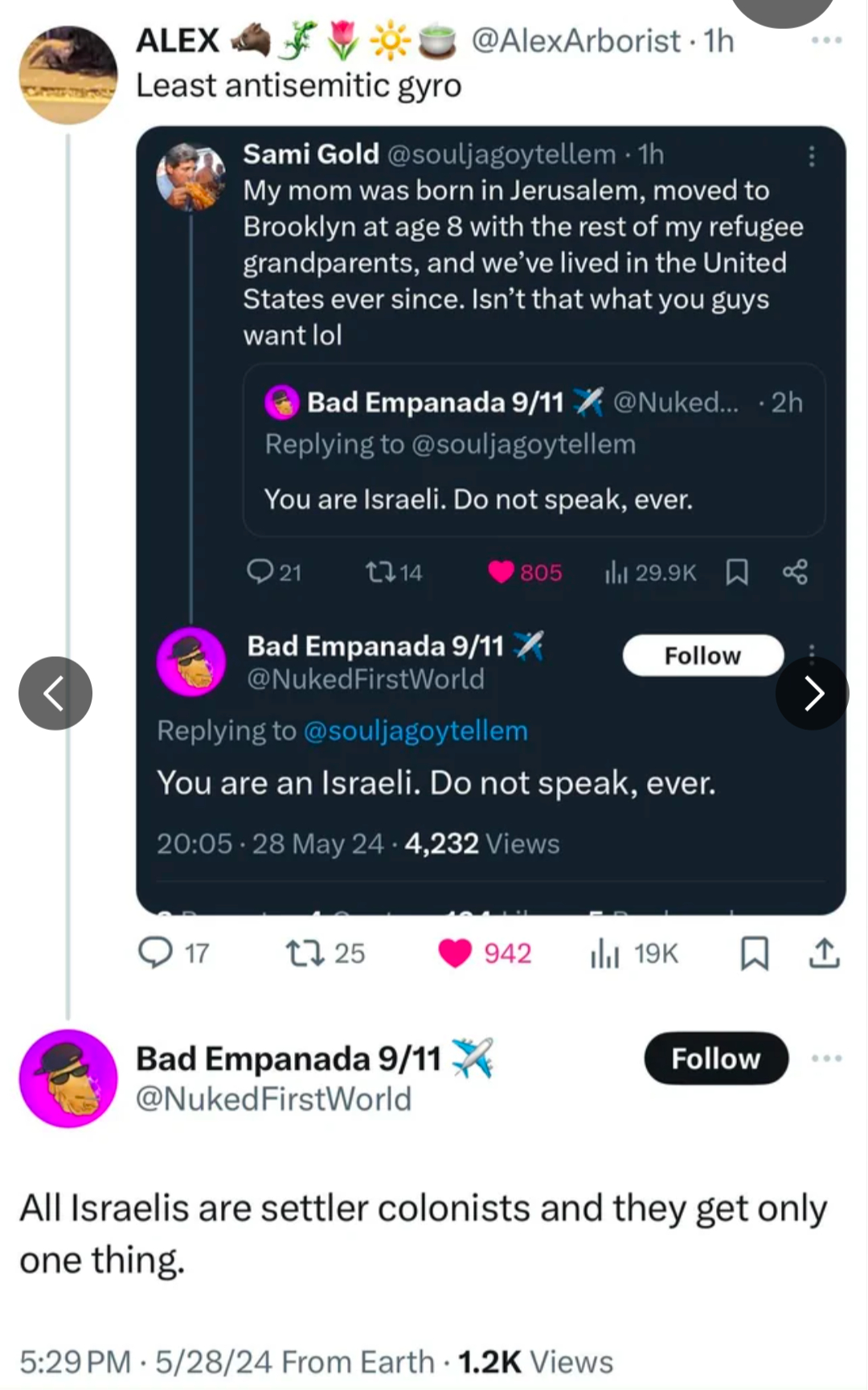Screen dimensions: 868x1390
Task: Like ALEX's post with 942 likes
Action: (x=455, y=953)
